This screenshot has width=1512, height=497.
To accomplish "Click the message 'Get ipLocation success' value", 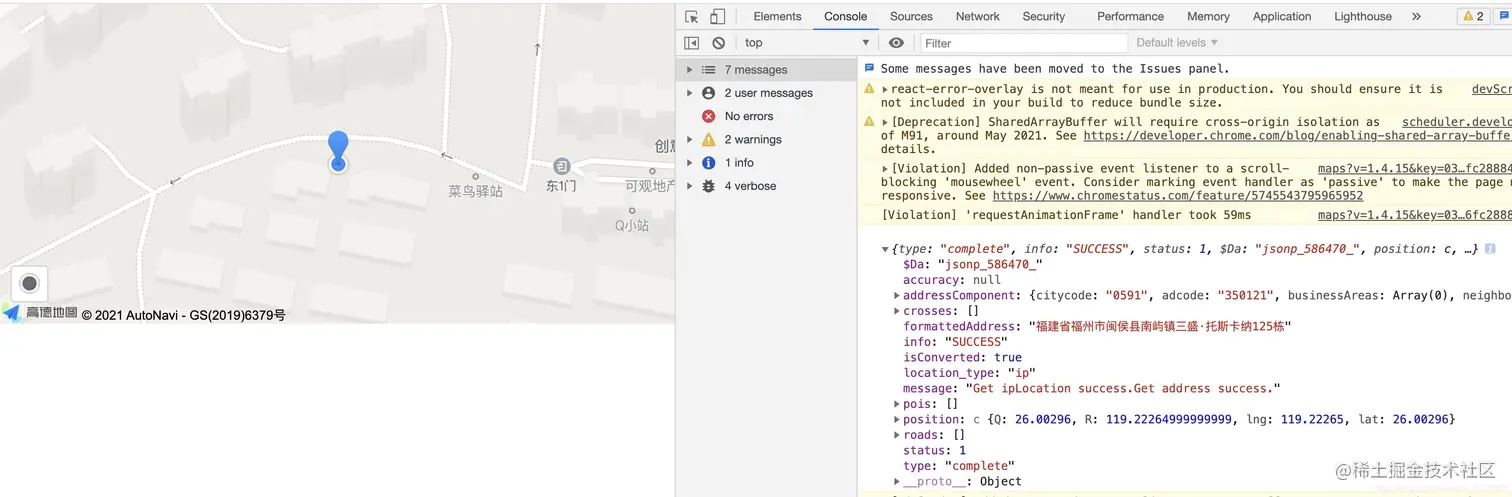I will tap(1122, 388).
